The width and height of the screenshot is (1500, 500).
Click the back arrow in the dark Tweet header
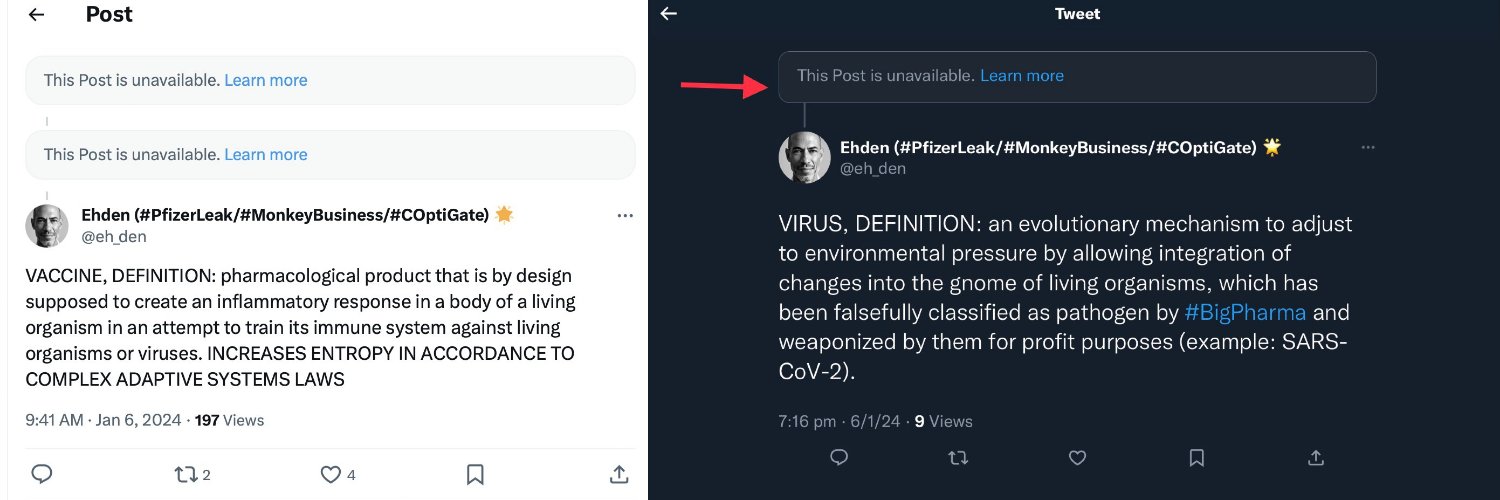coord(669,14)
